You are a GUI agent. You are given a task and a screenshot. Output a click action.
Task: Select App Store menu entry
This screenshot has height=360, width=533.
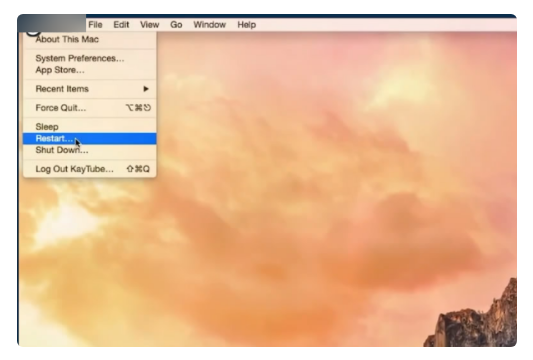pos(90,70)
